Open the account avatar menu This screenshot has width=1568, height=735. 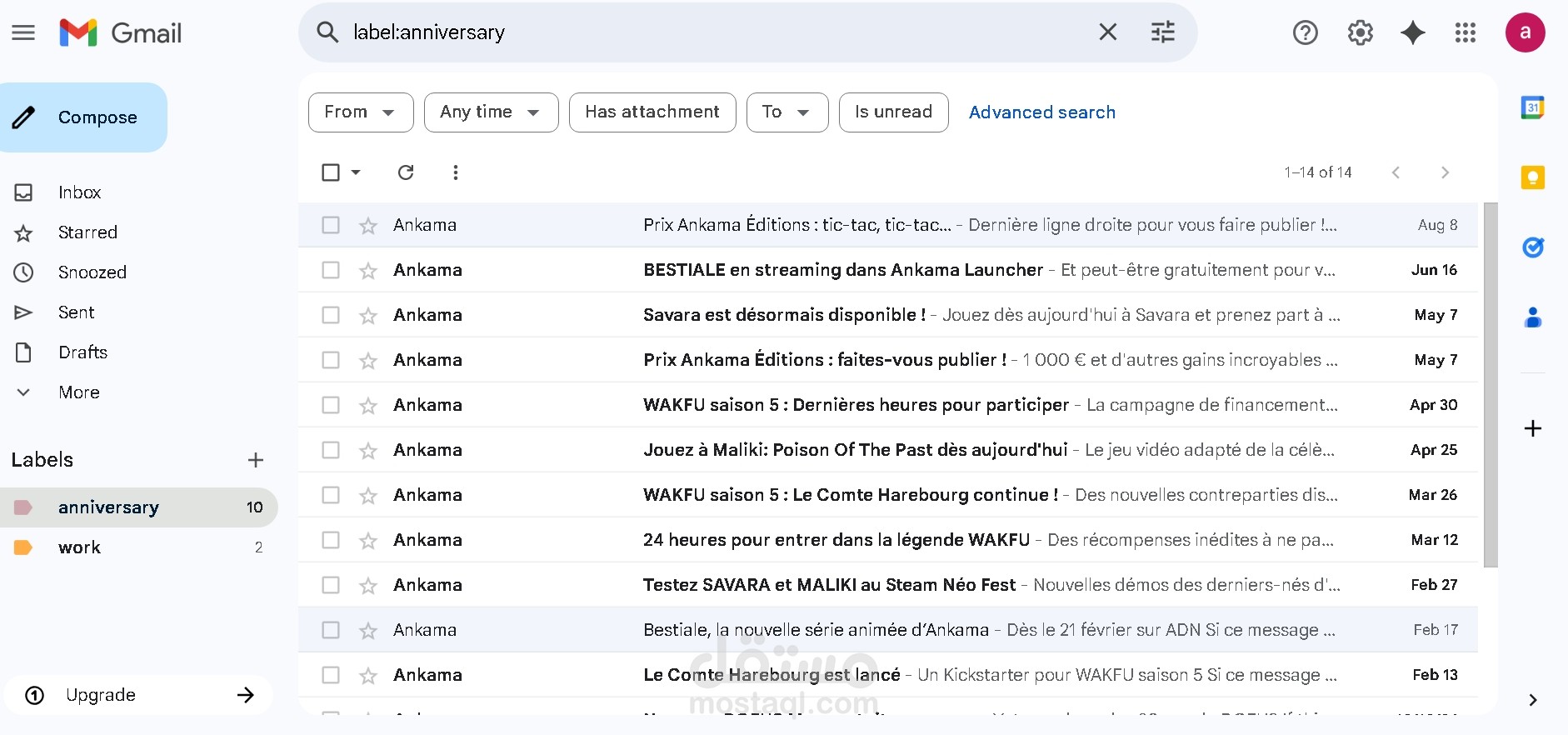point(1525,32)
